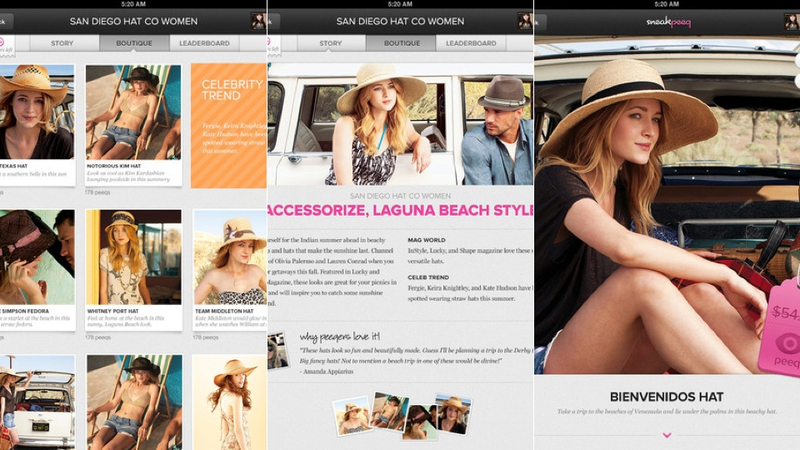800x450 pixels.
Task: Open the floral dress straw hat thumbnail
Action: (x=230, y=402)
